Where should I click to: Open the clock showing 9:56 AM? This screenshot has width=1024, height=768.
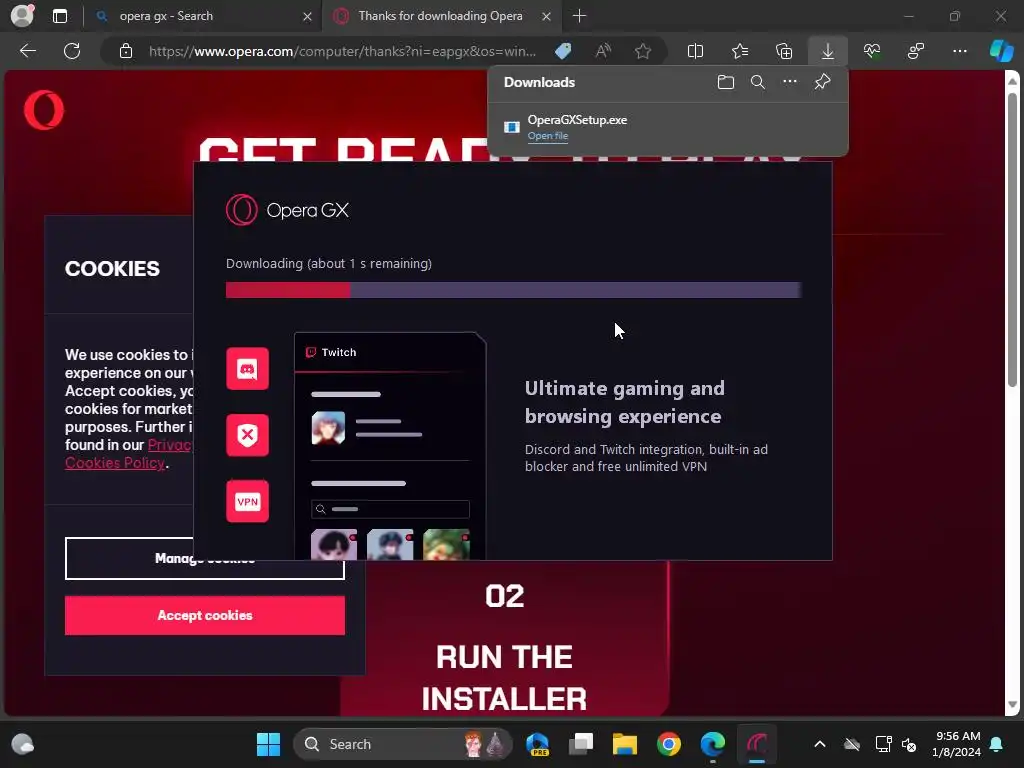pos(957,744)
